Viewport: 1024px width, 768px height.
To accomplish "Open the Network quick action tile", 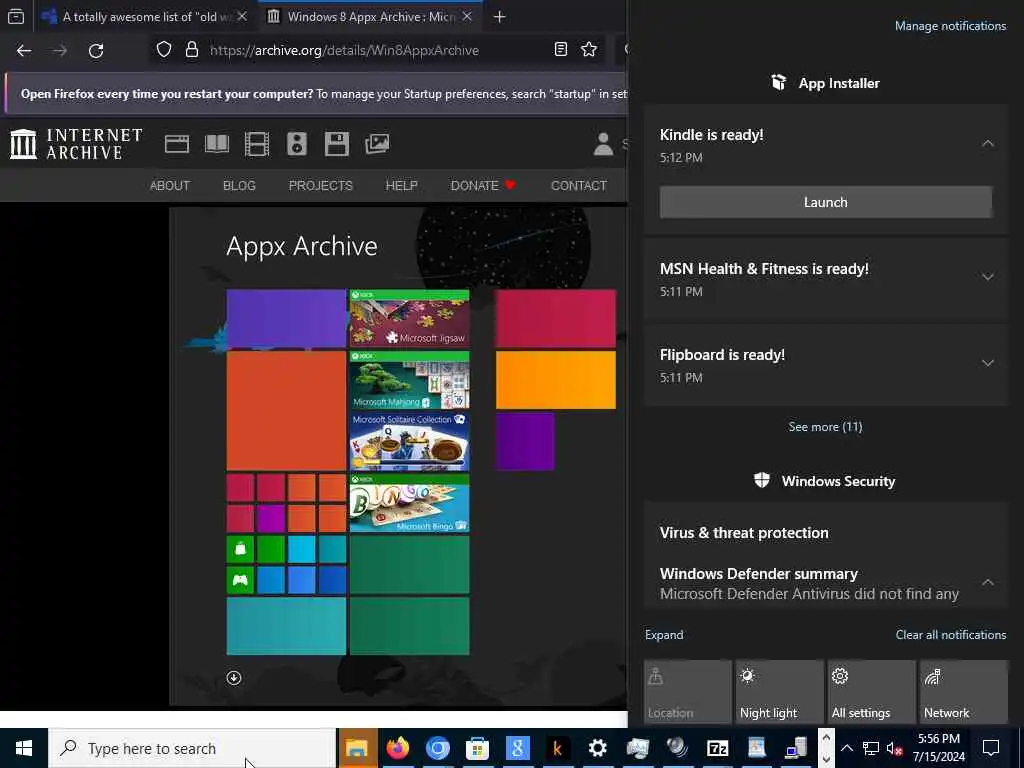I will pos(964,692).
